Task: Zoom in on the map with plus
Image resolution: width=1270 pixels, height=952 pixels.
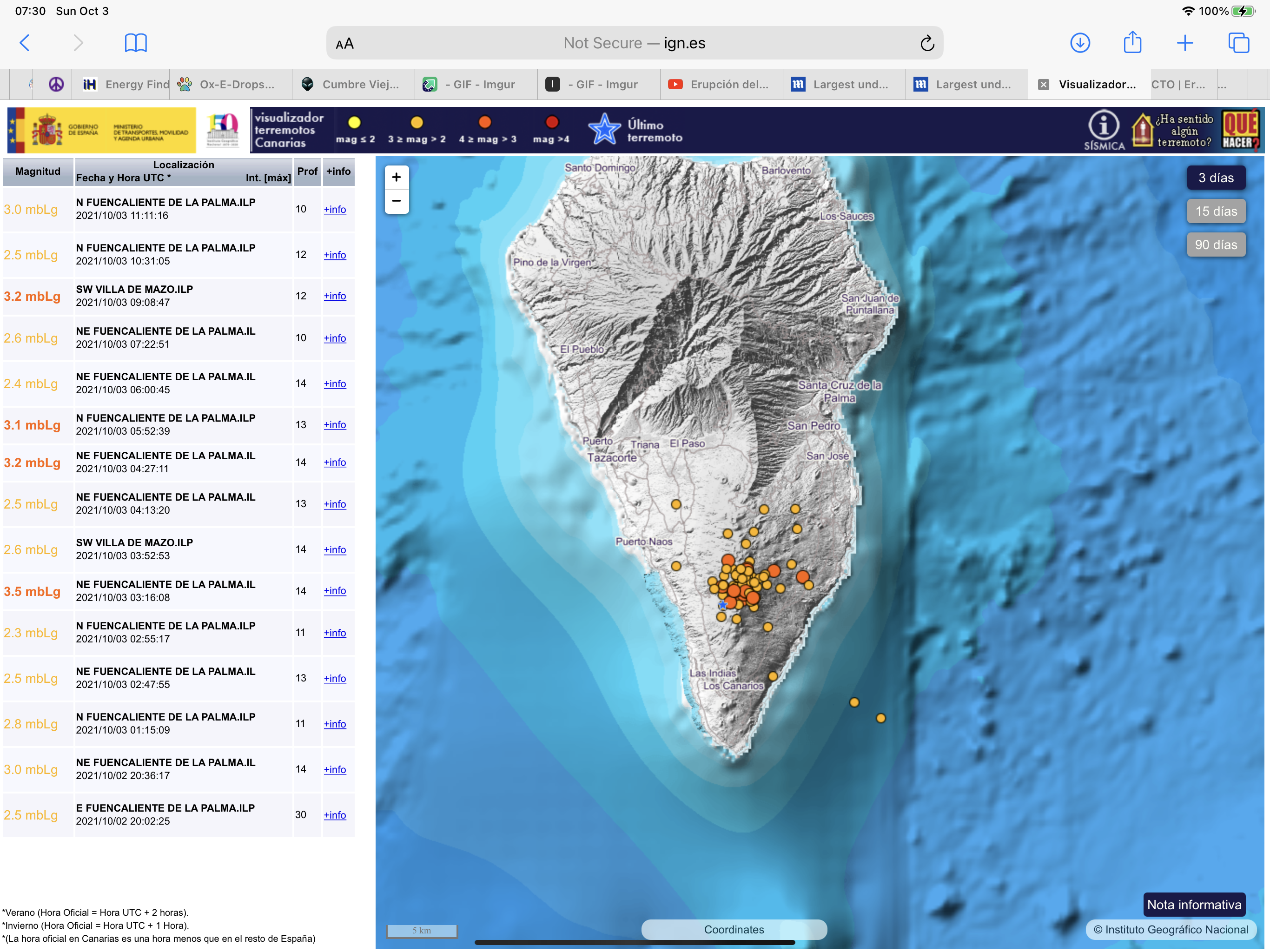Action: tap(396, 178)
